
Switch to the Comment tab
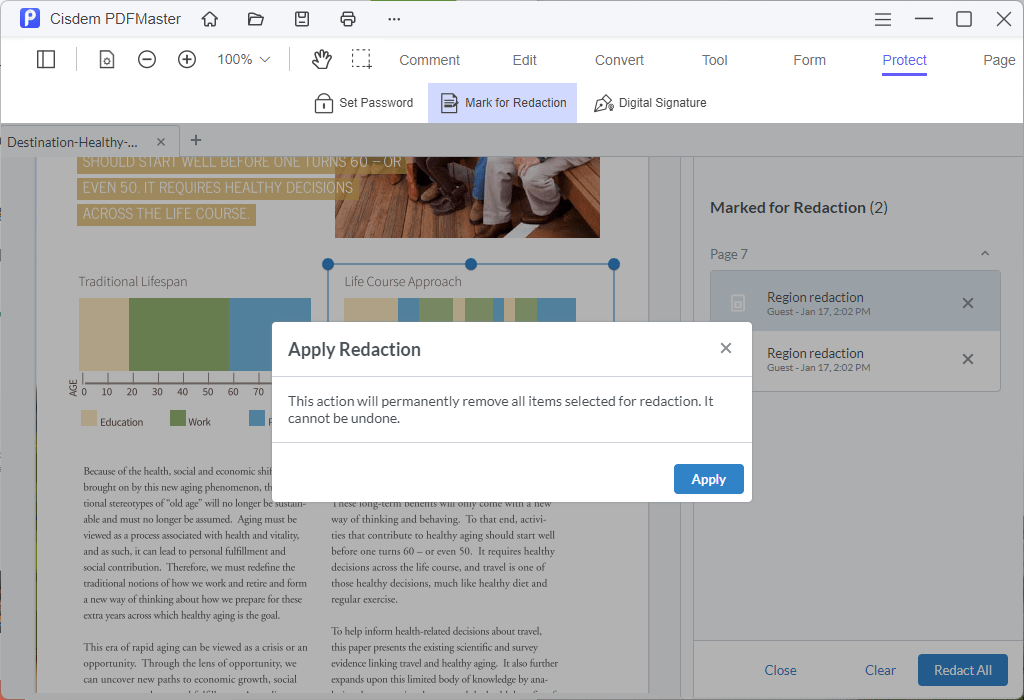pos(429,60)
